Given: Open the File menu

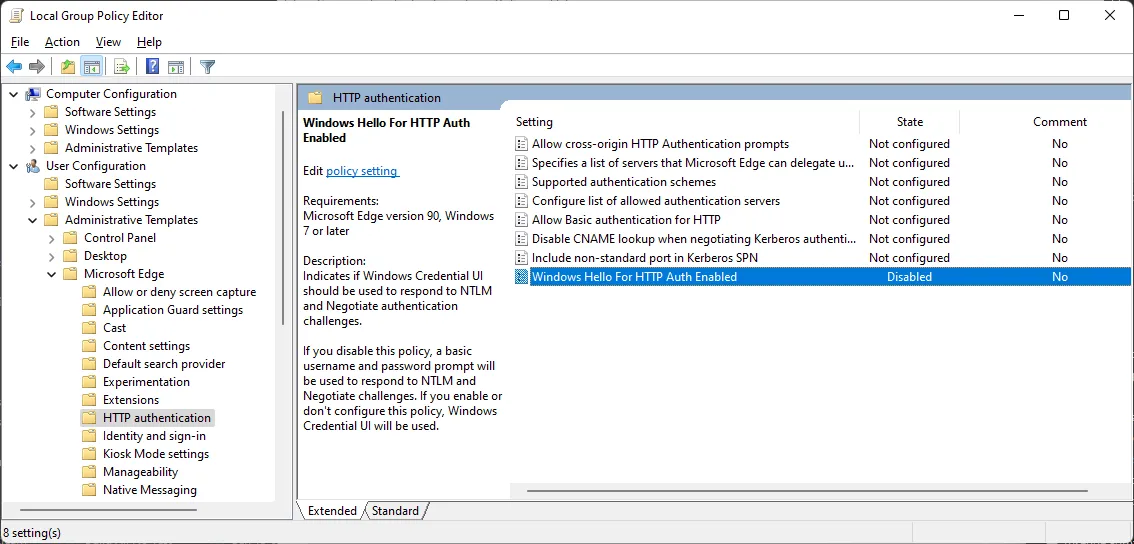Looking at the screenshot, I should tap(20, 42).
